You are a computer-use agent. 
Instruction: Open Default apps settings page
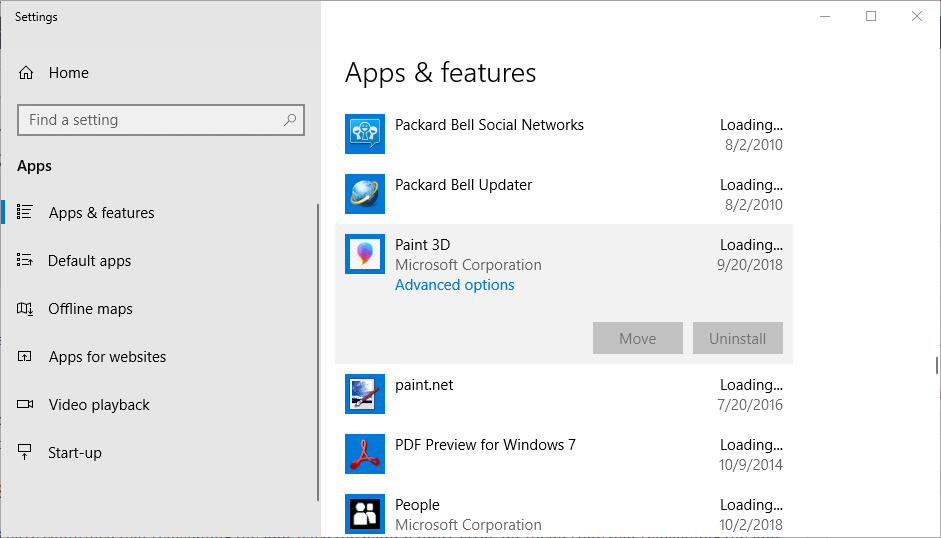[x=90, y=261]
